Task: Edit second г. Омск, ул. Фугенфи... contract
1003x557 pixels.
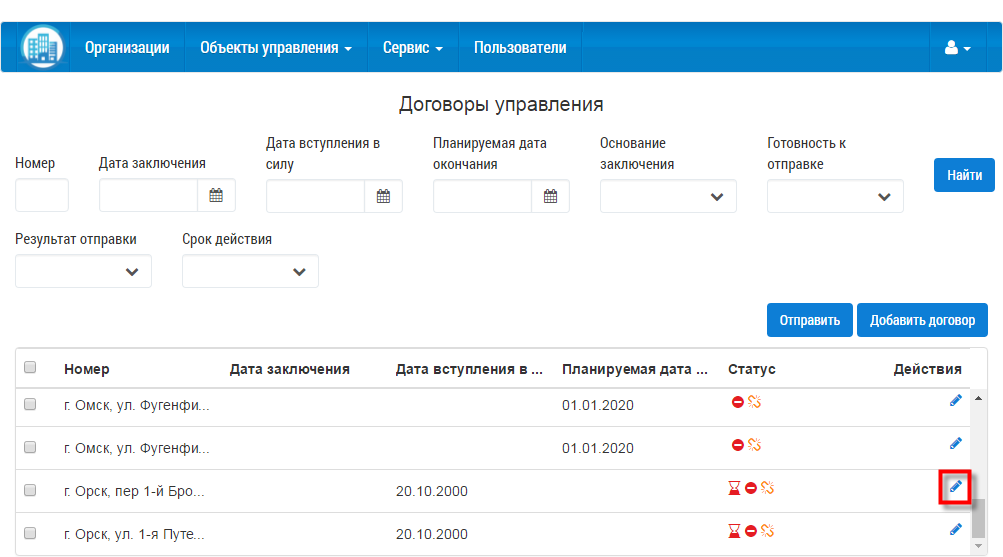Action: pyautogui.click(x=956, y=443)
